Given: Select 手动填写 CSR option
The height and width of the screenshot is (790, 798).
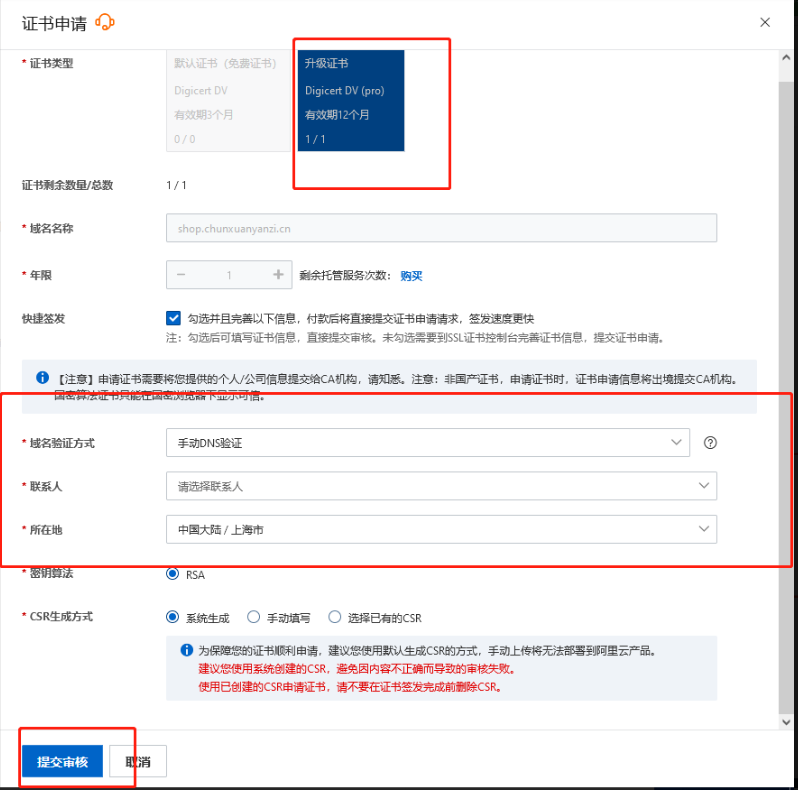Looking at the screenshot, I should click(254, 617).
